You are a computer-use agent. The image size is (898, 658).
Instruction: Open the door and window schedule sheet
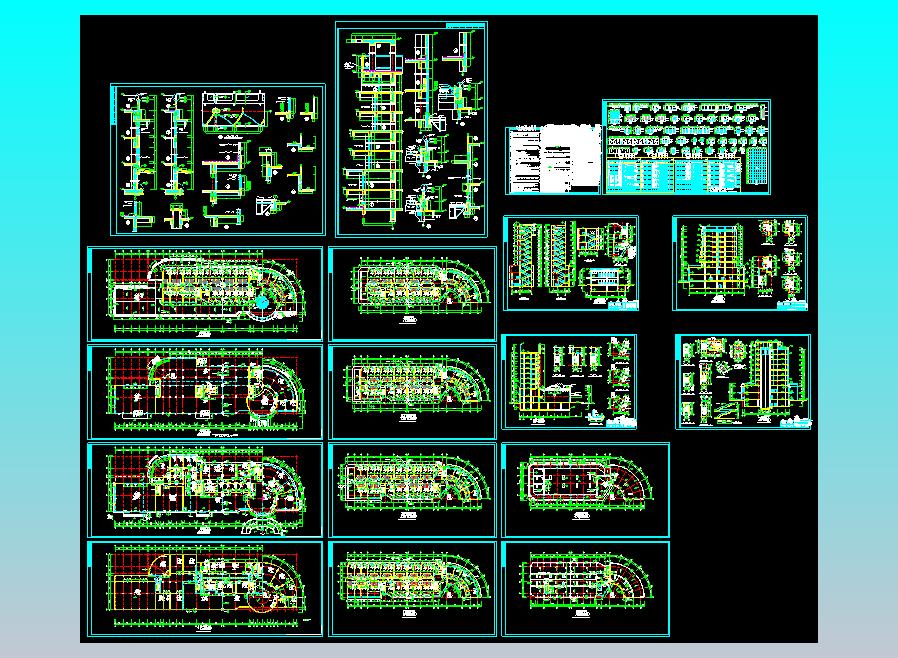pyautogui.click(x=686, y=147)
